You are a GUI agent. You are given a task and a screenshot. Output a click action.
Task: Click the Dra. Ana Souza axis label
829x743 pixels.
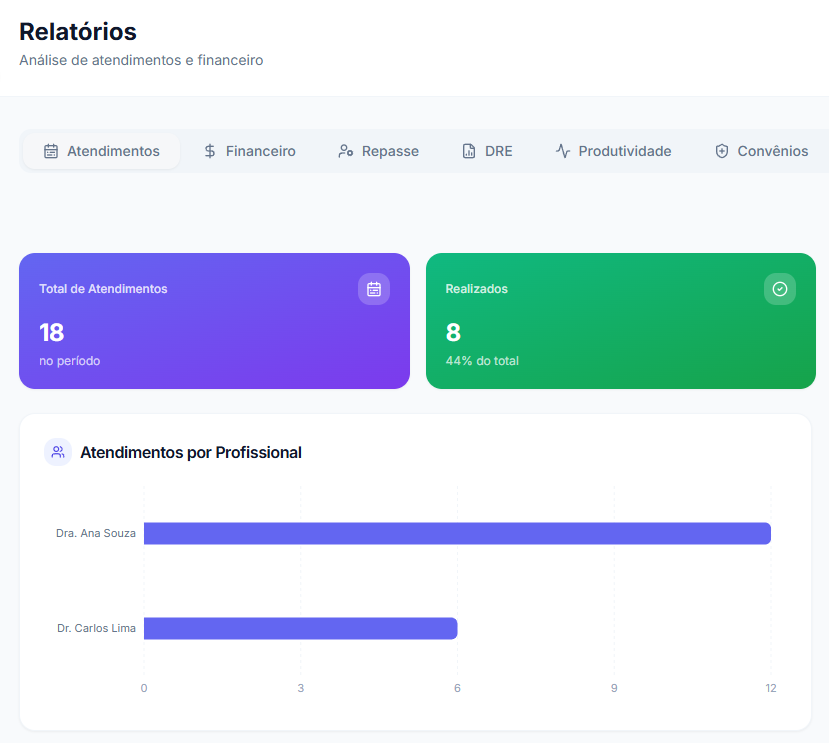(x=96, y=533)
